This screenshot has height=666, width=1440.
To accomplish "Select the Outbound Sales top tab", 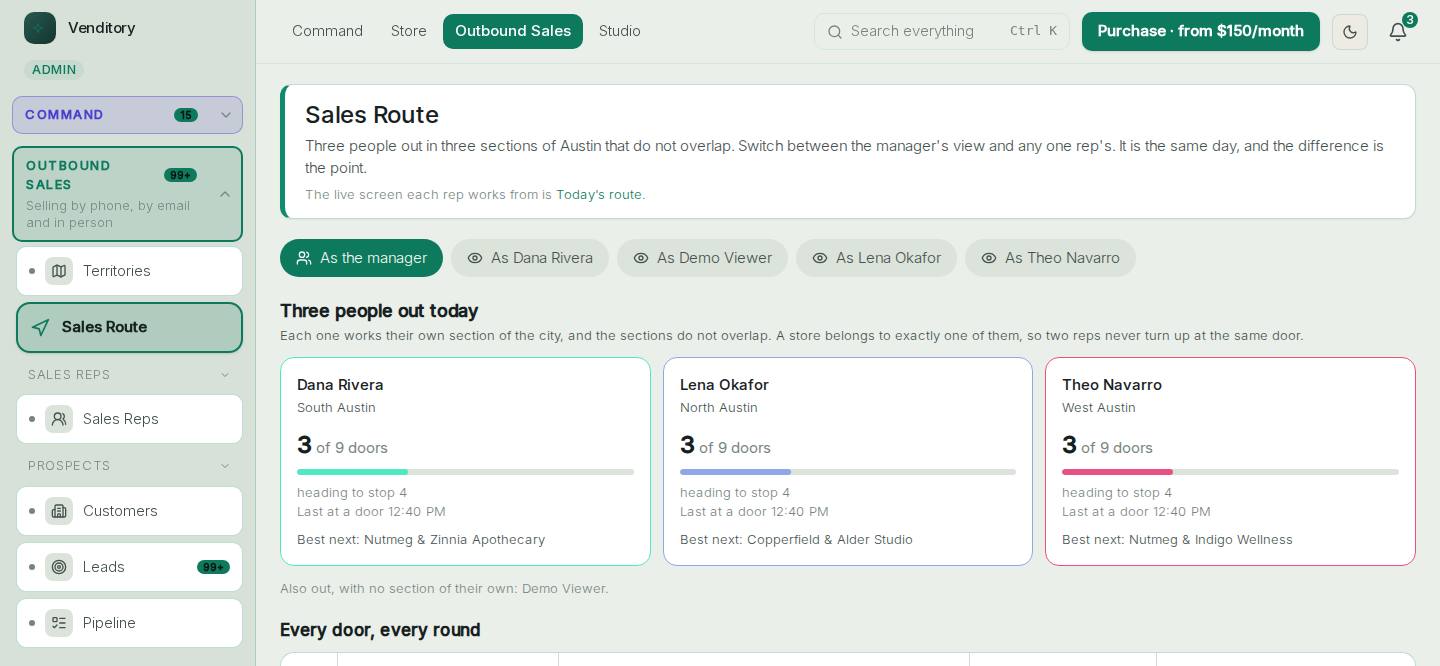I will pos(513,32).
